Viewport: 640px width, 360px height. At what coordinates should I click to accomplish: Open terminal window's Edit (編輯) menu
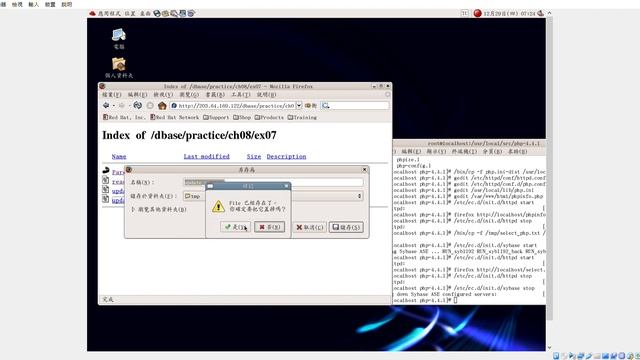411,151
